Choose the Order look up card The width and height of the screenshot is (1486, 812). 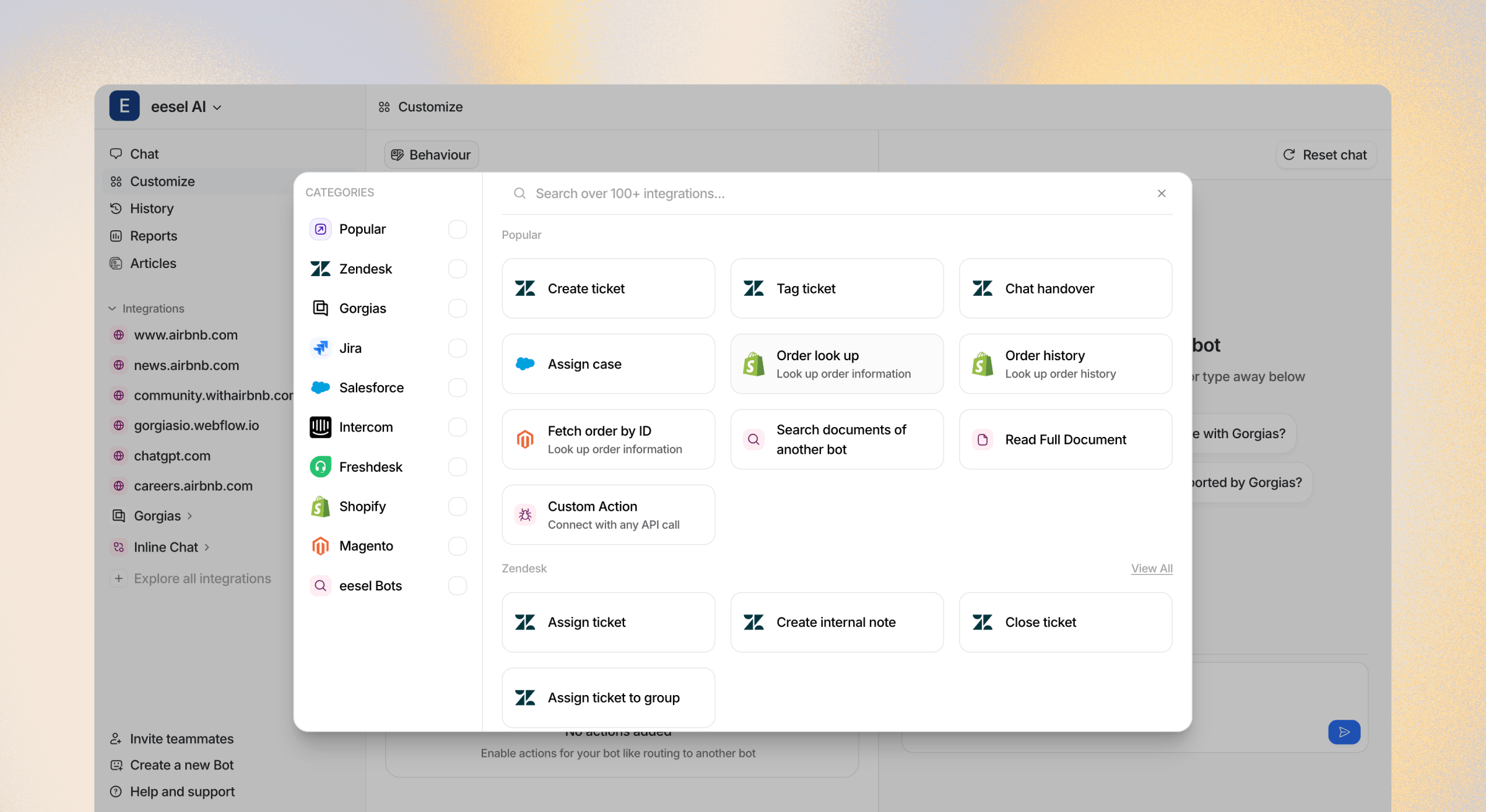(x=836, y=364)
